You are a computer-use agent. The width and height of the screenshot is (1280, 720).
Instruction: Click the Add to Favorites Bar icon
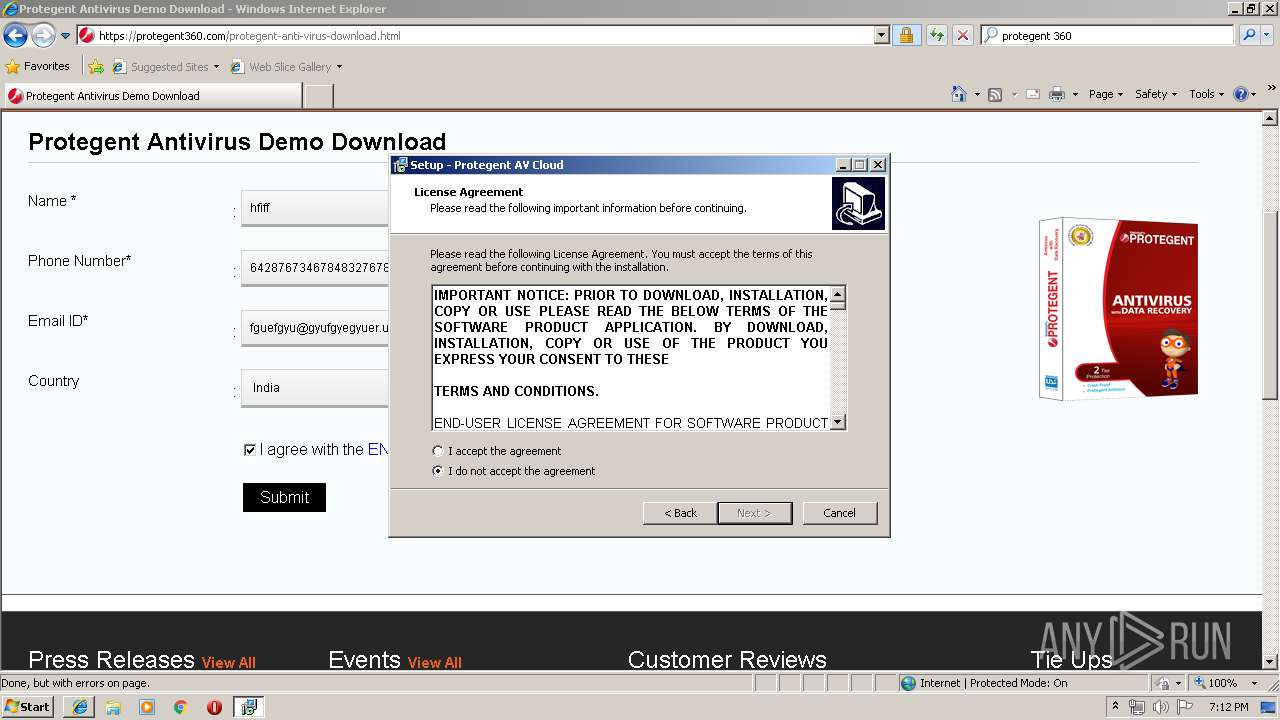click(x=96, y=67)
